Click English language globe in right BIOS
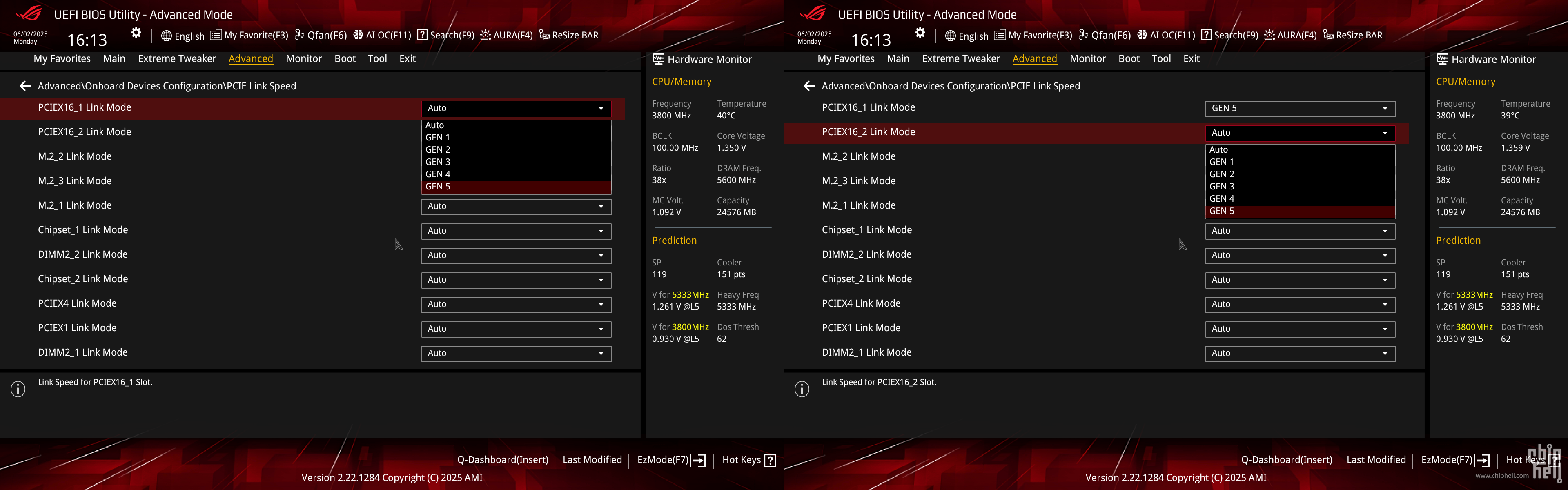This screenshot has height=490, width=1568. click(967, 36)
